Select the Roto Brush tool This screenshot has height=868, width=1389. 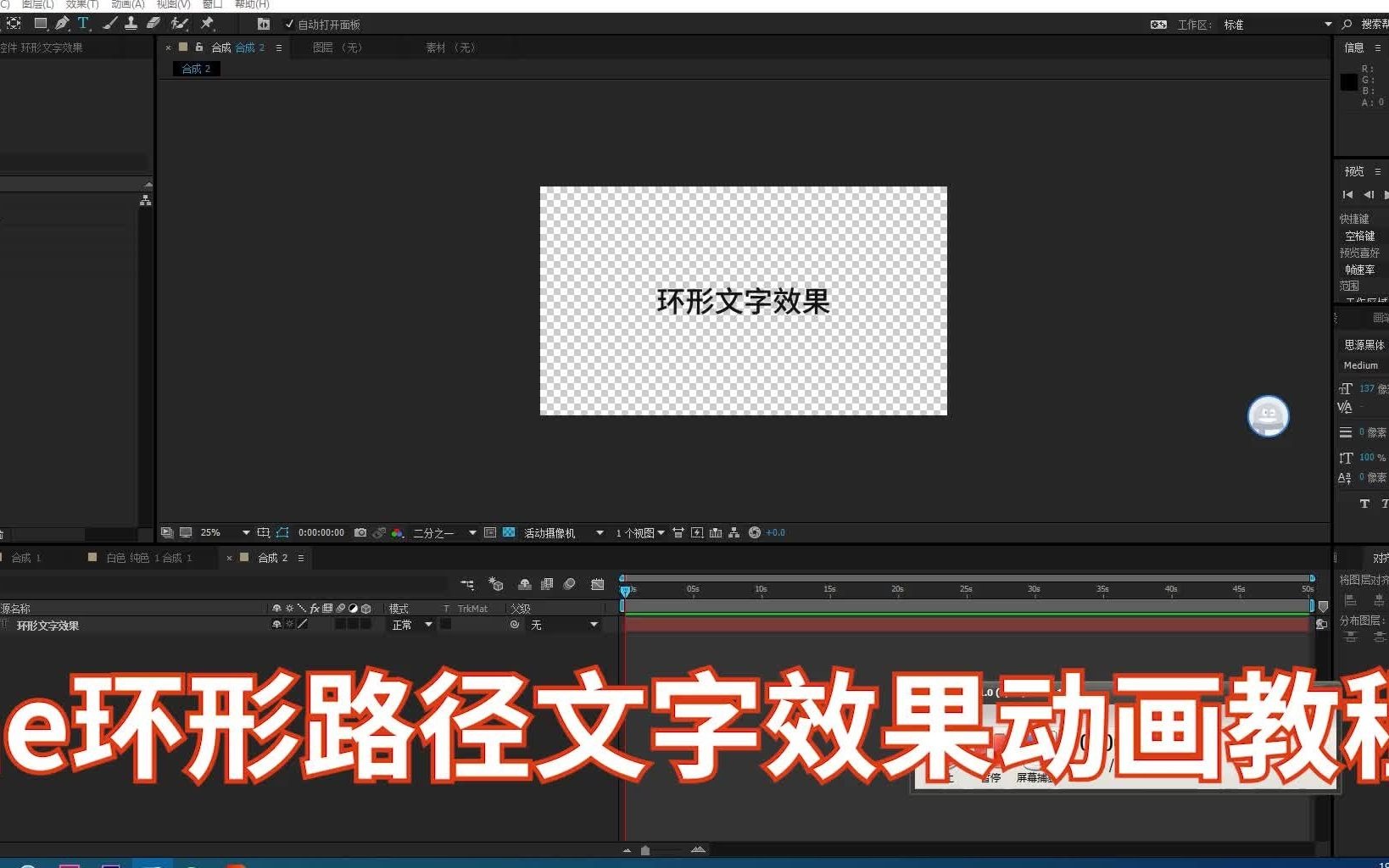(x=179, y=24)
